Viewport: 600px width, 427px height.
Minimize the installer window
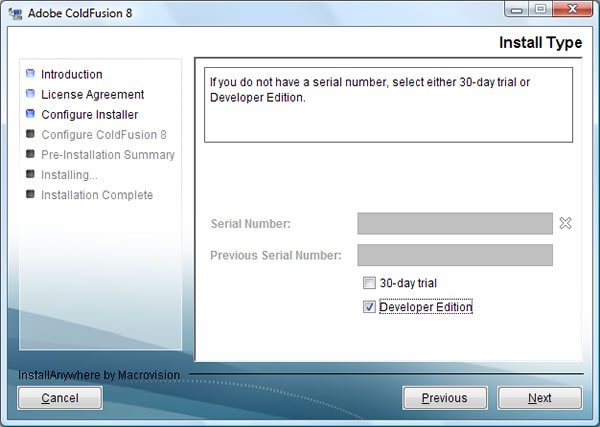517,9
